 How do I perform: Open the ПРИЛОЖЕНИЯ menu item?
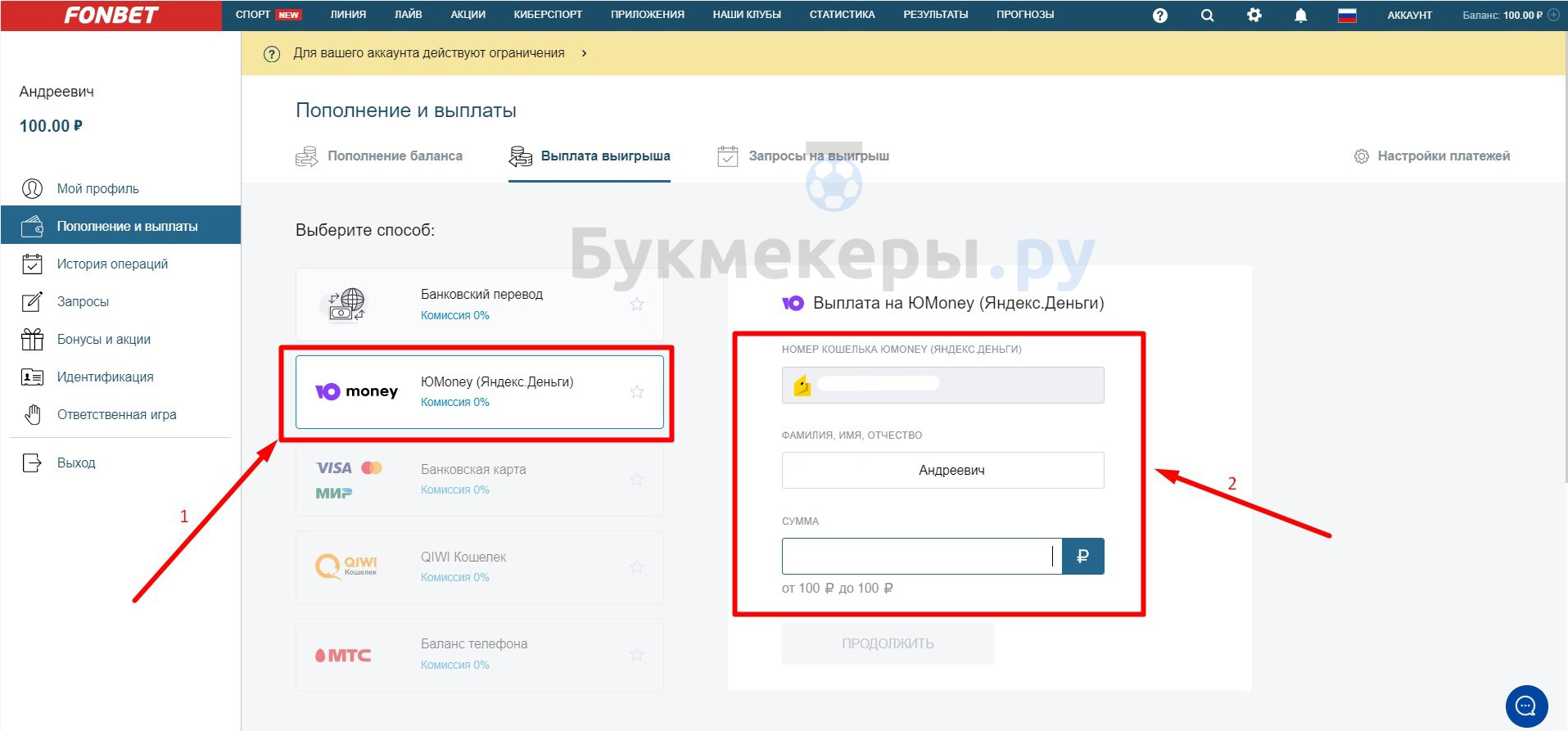(x=648, y=15)
